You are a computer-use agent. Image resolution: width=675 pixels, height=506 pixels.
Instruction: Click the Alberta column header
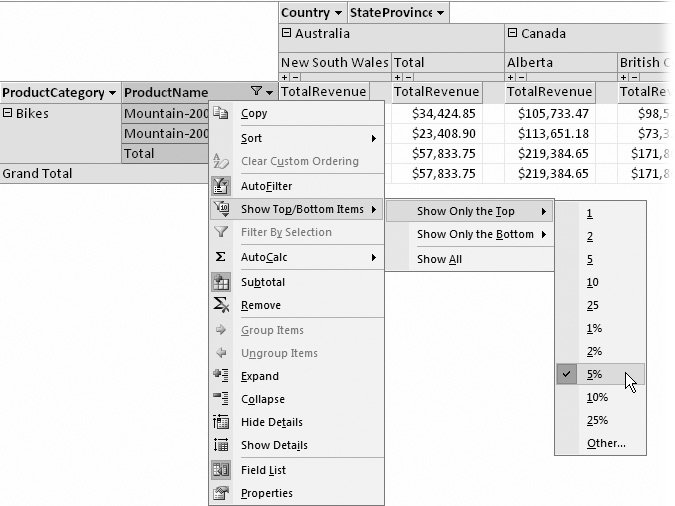tap(560, 63)
